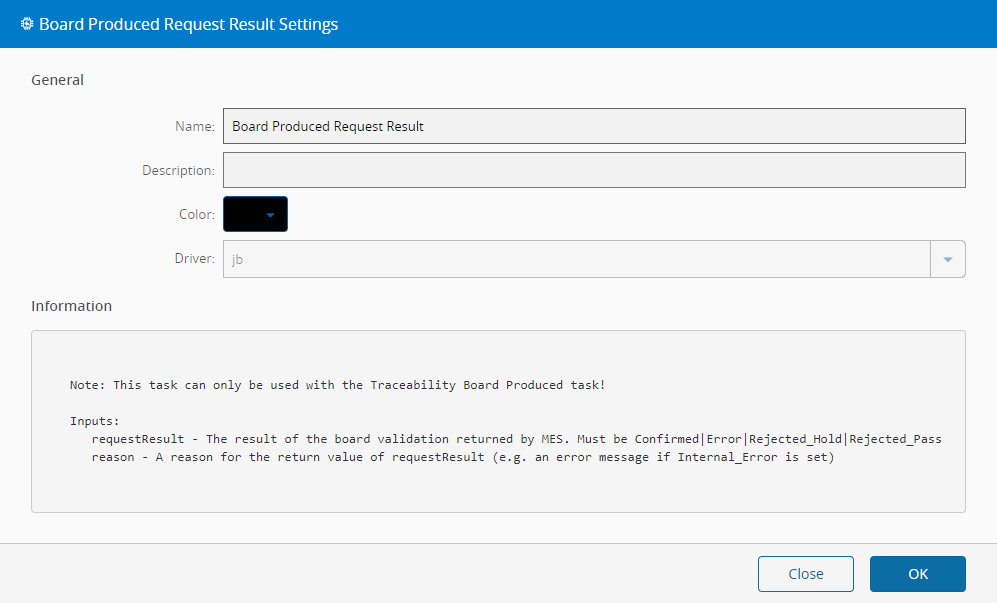Select the Description field label
The width and height of the screenshot is (997, 603).
(x=178, y=170)
